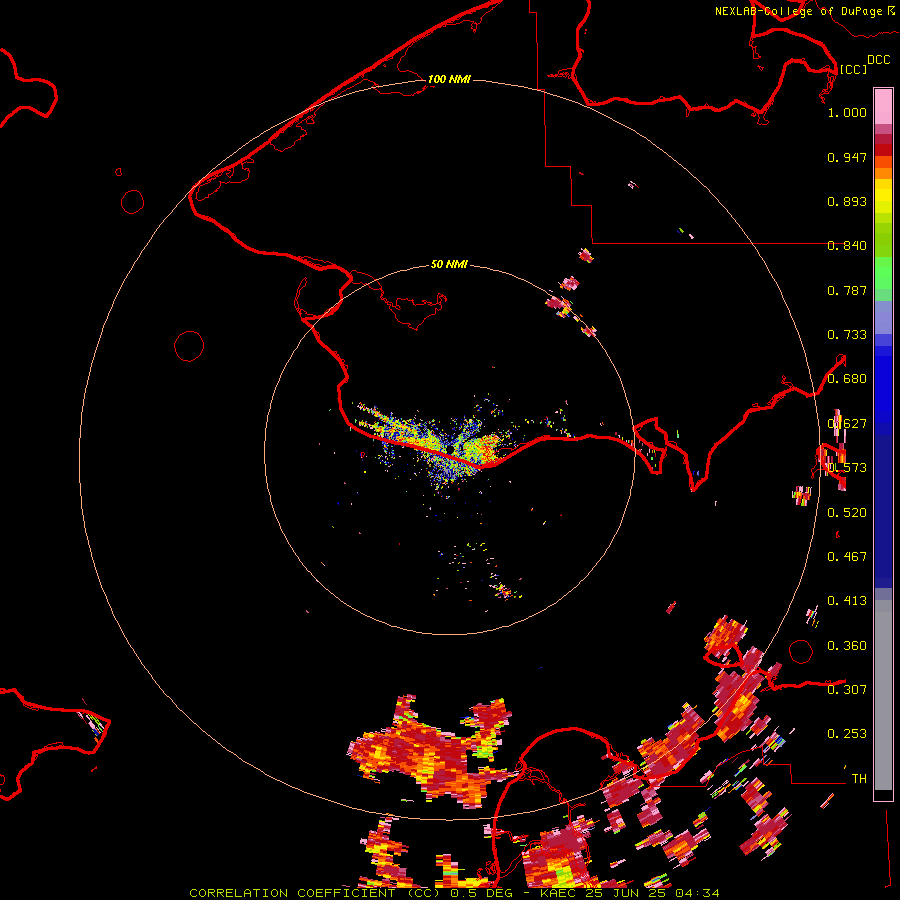This screenshot has height=900, width=900.
Task: Click the 0.360 color scale value
Action: click(847, 646)
